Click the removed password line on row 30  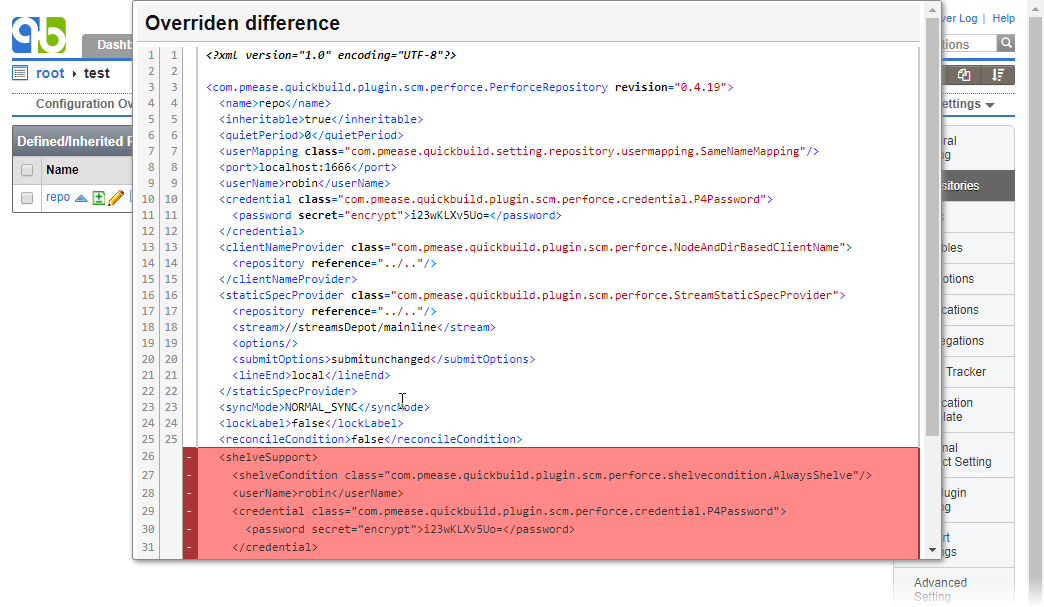(410, 528)
